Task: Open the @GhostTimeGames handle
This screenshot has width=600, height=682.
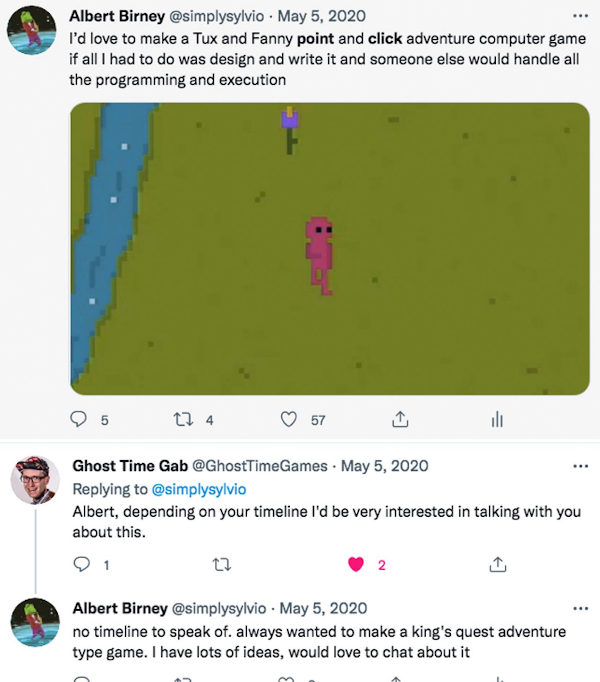Action: (x=259, y=466)
